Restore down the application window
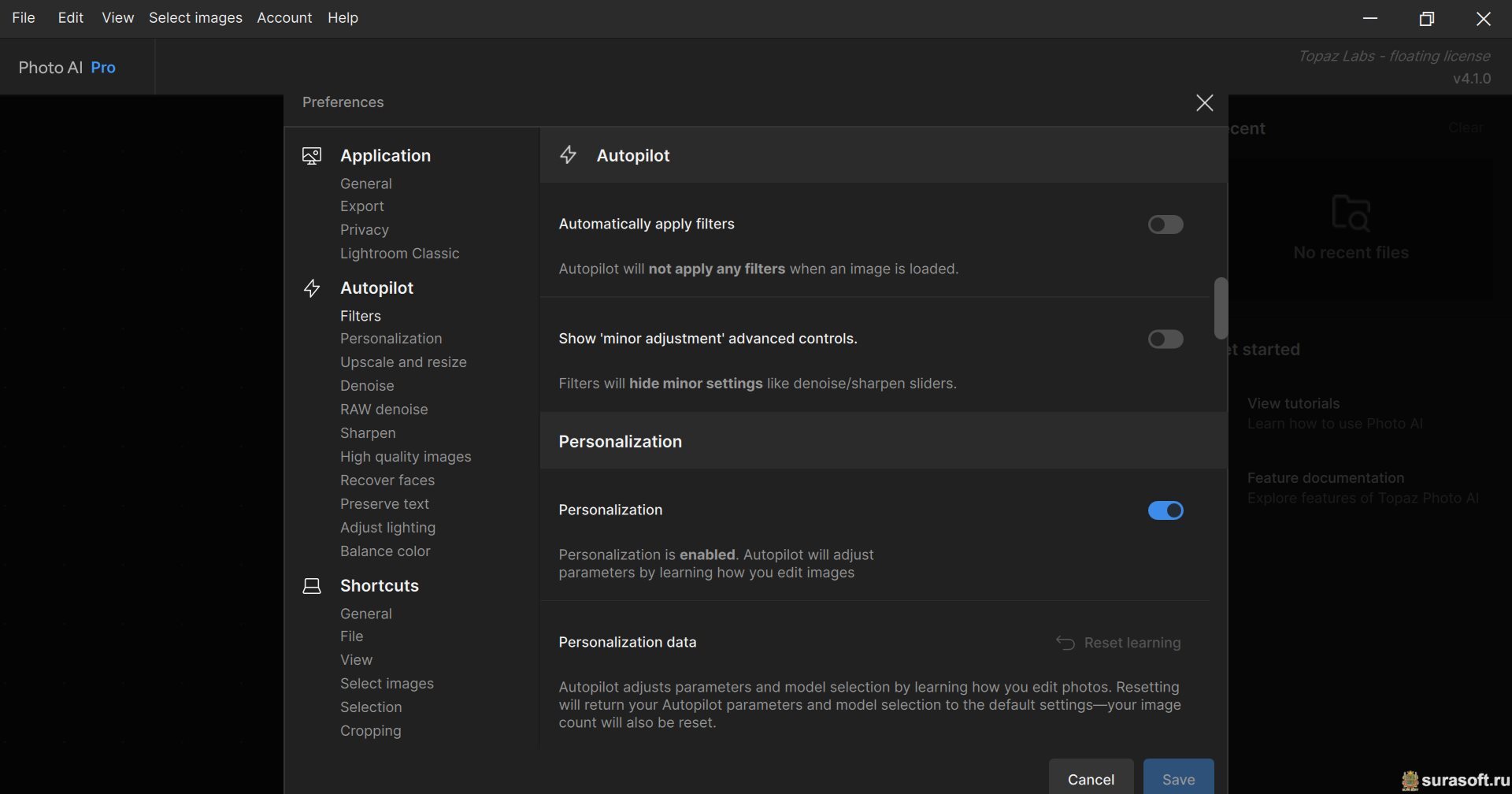The width and height of the screenshot is (1512, 794). [1426, 18]
